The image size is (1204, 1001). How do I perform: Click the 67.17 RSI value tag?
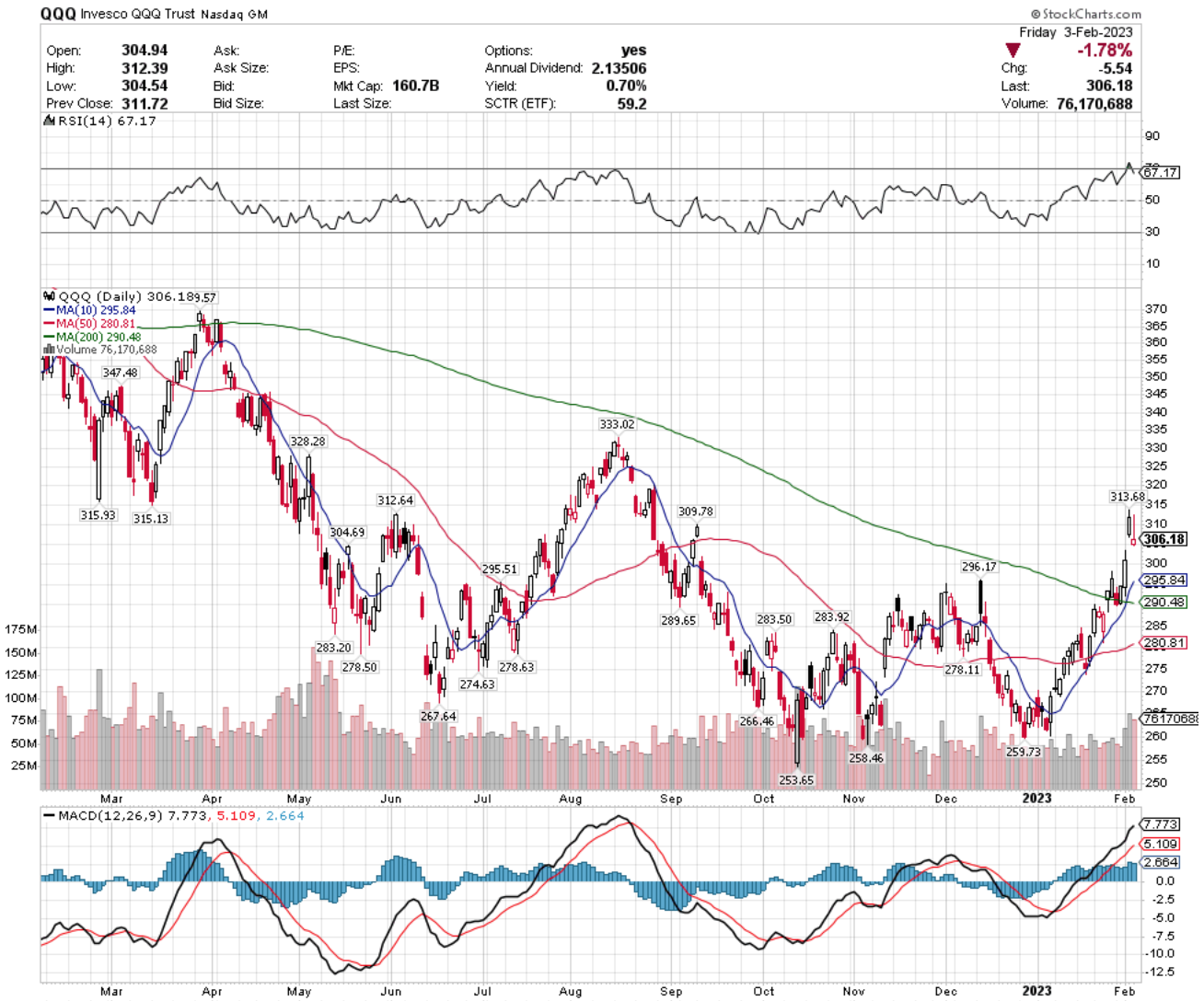click(1161, 172)
